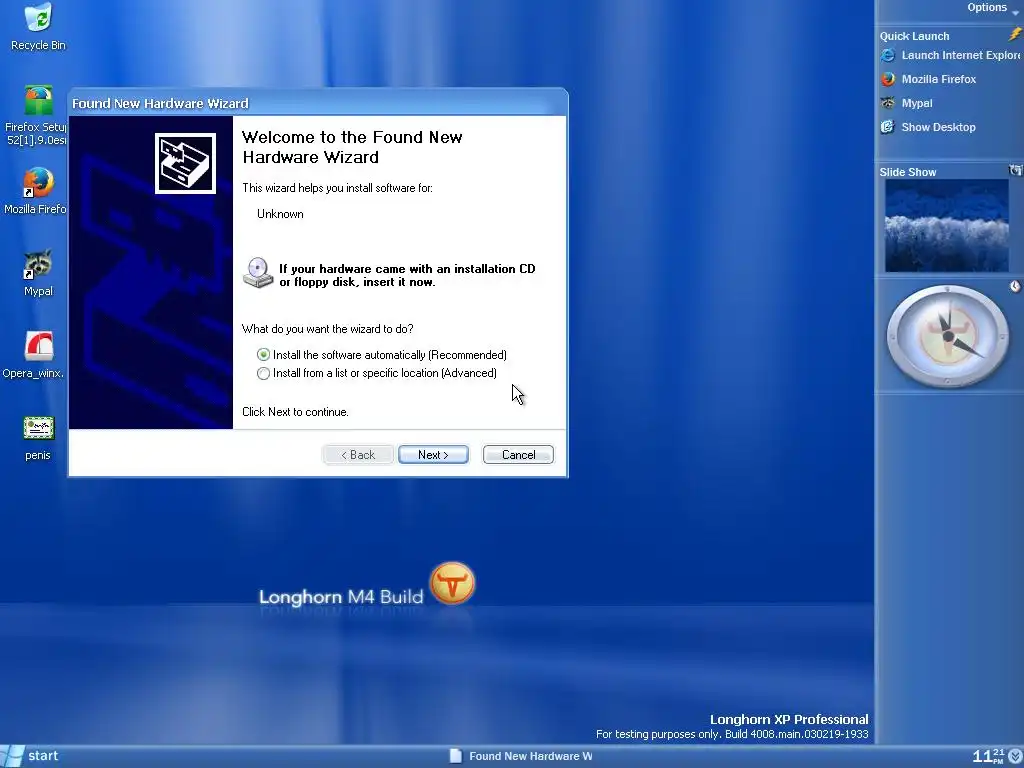Select Install the software automatically (Recommended)

tap(382, 355)
